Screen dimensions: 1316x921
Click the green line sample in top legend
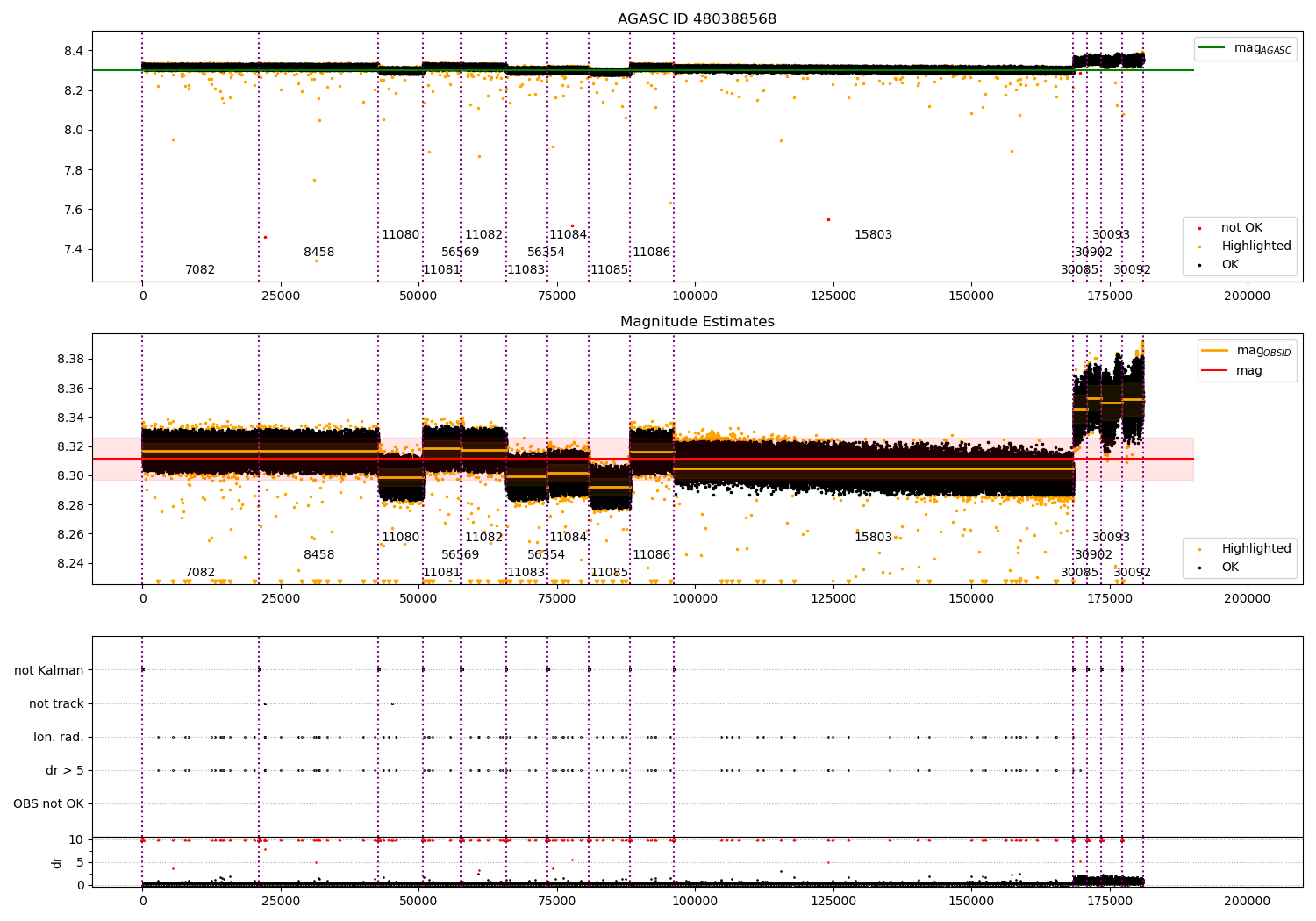click(1212, 47)
